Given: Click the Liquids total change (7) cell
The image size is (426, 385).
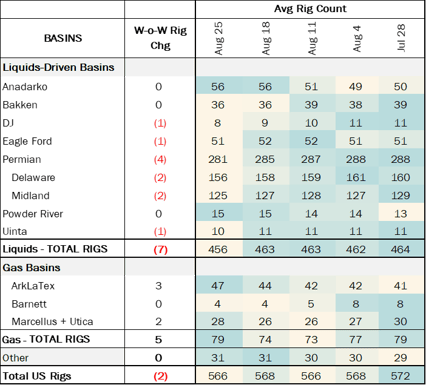Looking at the screenshot, I should click(x=160, y=249).
